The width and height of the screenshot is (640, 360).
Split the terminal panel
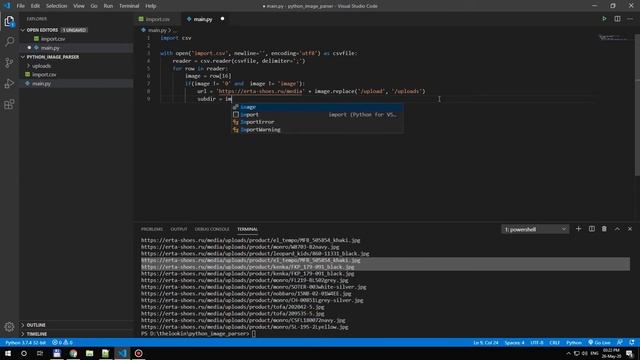click(x=591, y=229)
